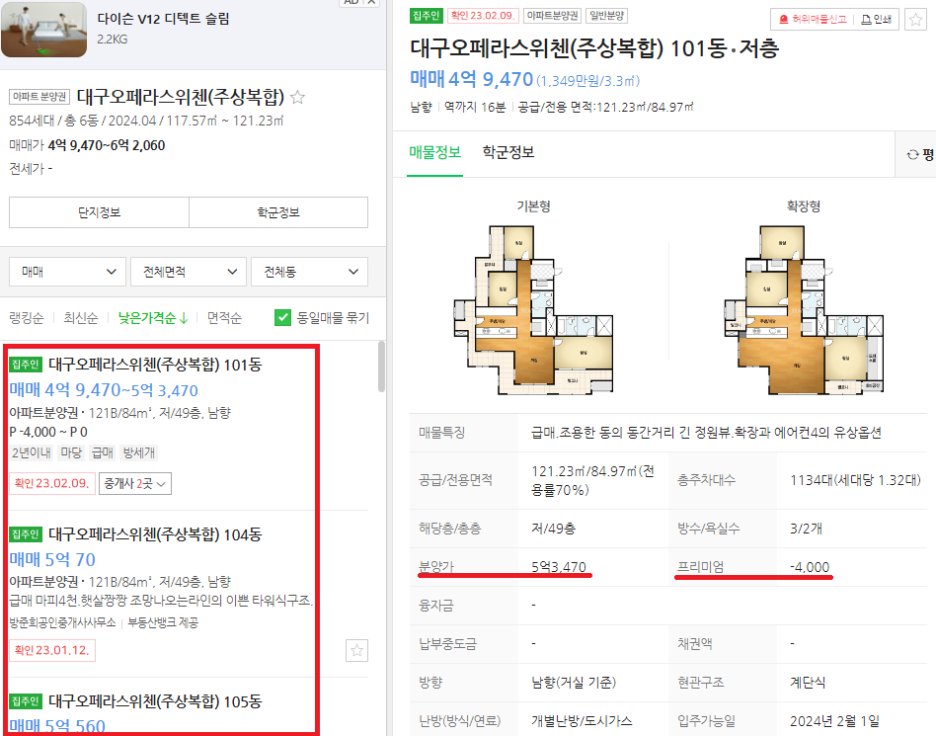Favorite the 104동 listing with star

pyautogui.click(x=356, y=650)
